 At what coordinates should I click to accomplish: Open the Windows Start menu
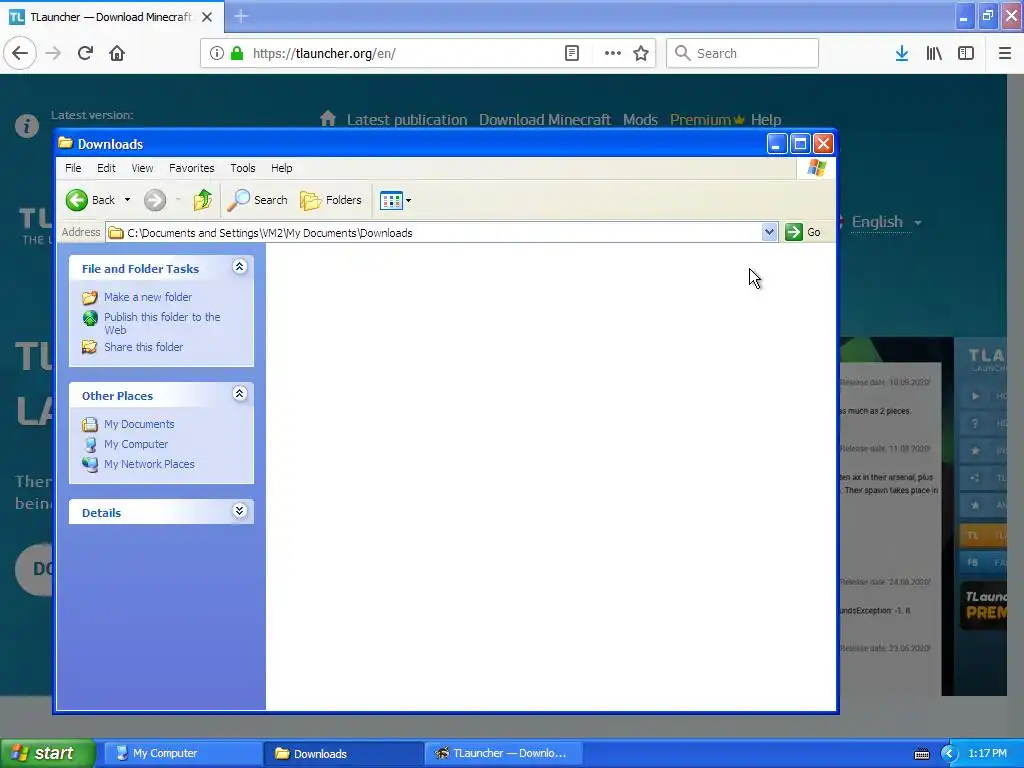[47, 753]
